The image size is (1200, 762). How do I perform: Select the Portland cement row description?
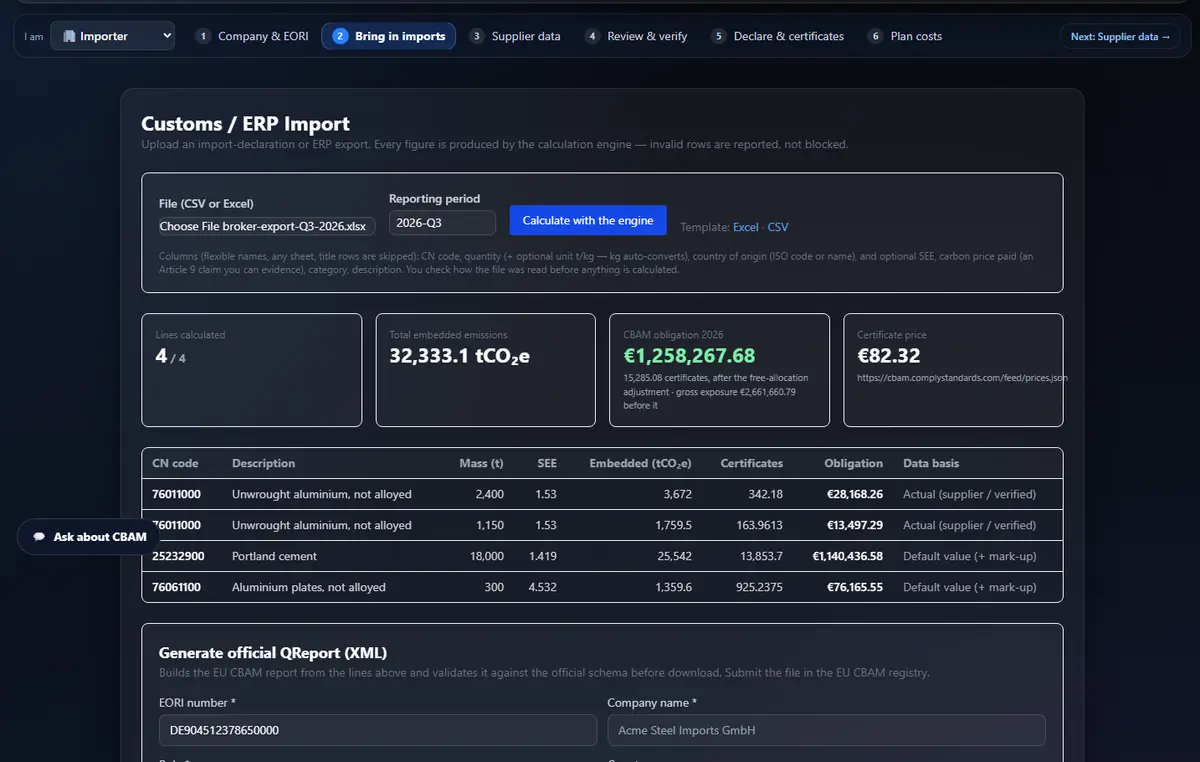[x=274, y=556]
